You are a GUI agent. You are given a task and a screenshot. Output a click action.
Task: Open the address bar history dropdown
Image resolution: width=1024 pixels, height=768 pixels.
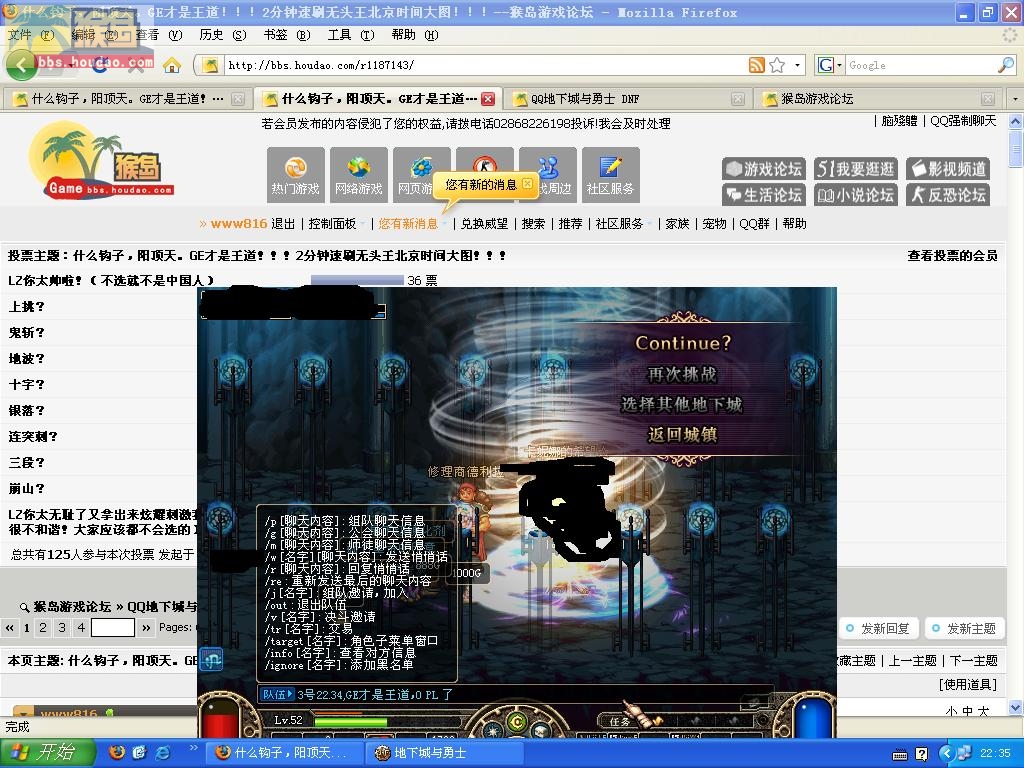pos(797,65)
